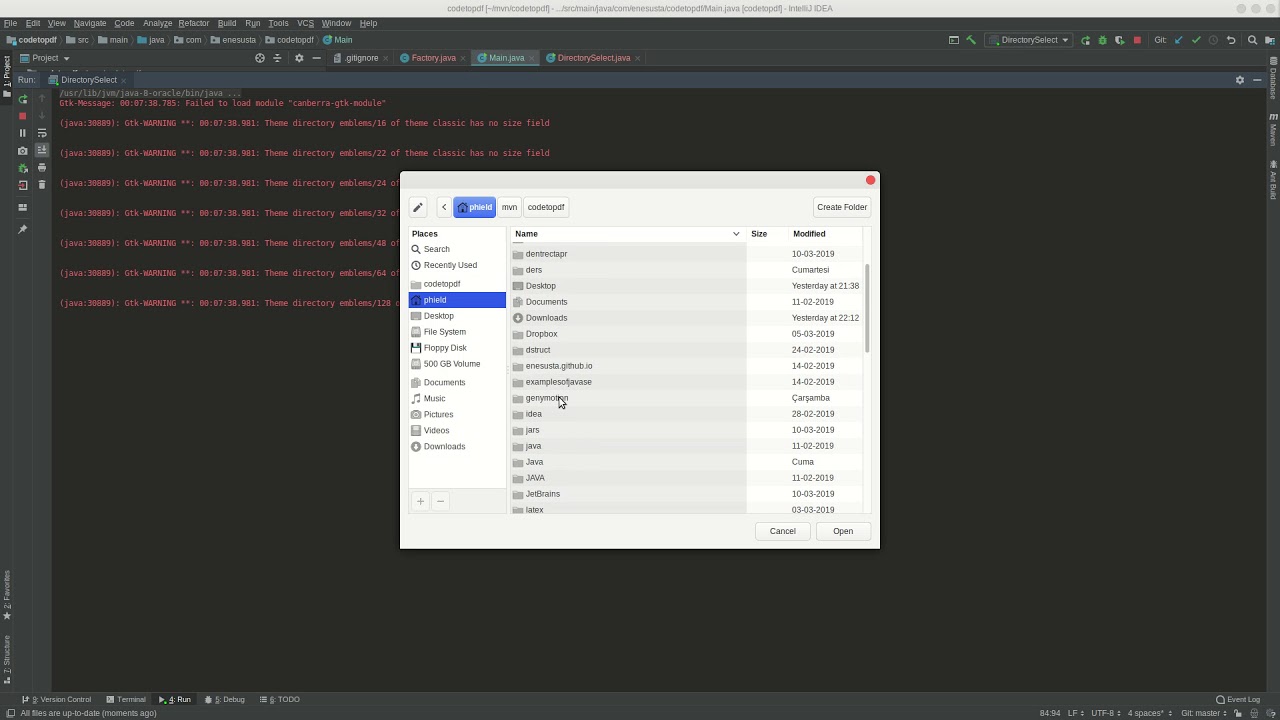Click the camera Dump Threads icon
1280x720 pixels.
[22, 151]
